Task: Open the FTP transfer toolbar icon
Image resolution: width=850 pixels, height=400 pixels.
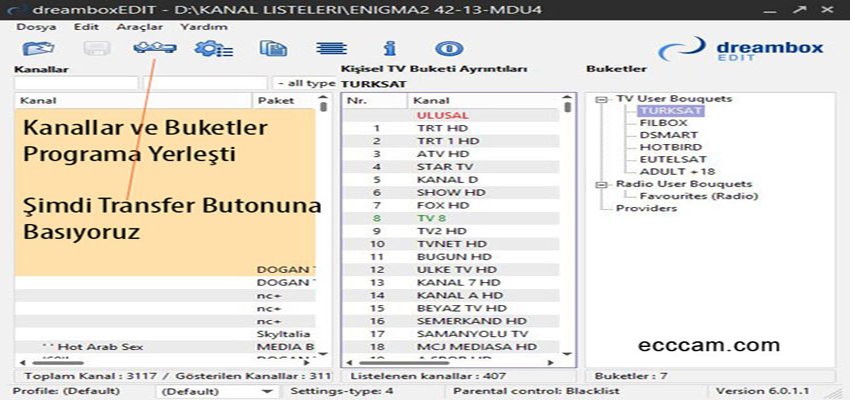Action: pyautogui.click(x=155, y=49)
